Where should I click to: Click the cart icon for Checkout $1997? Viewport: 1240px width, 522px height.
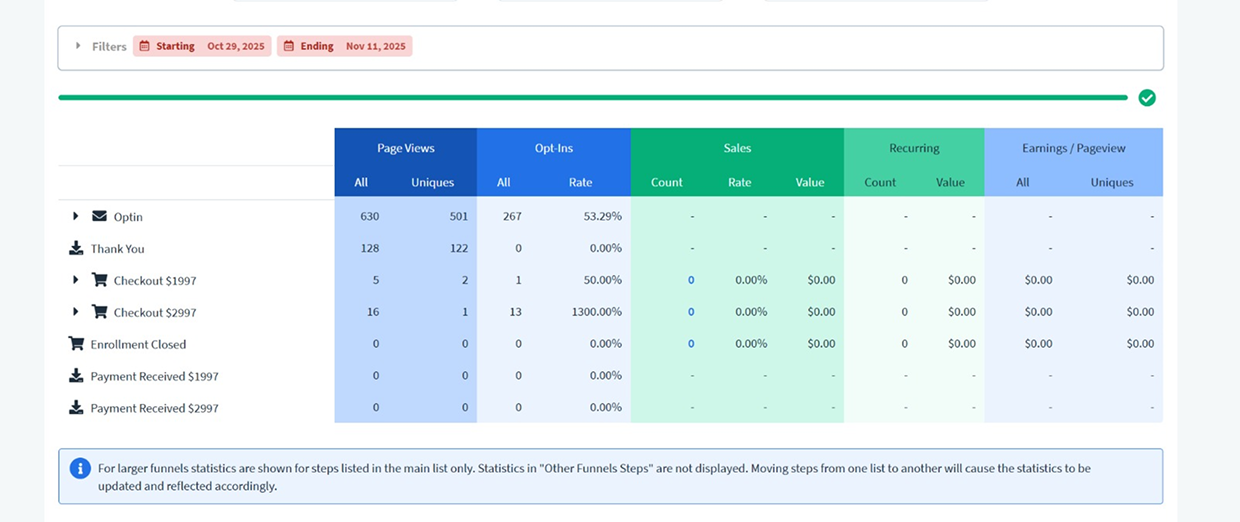(x=99, y=280)
